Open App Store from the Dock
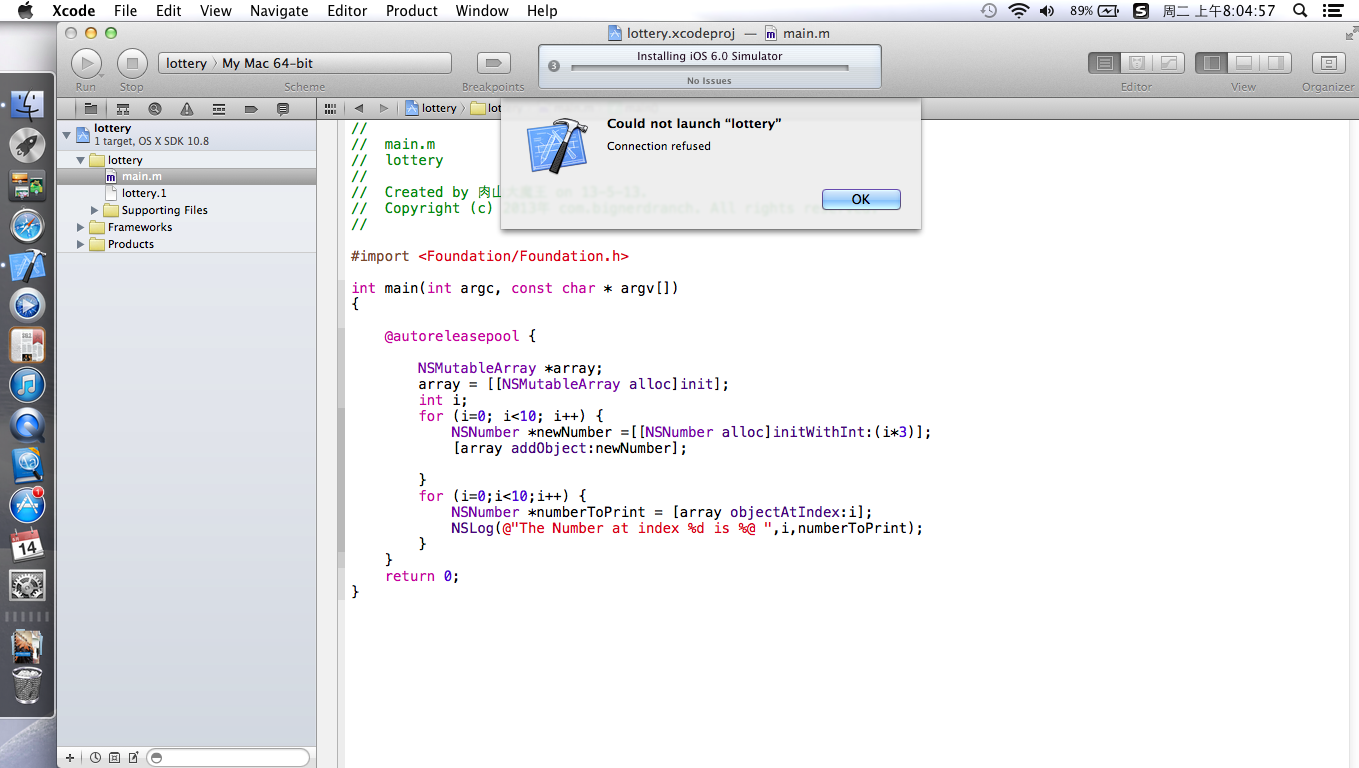 tap(27, 505)
